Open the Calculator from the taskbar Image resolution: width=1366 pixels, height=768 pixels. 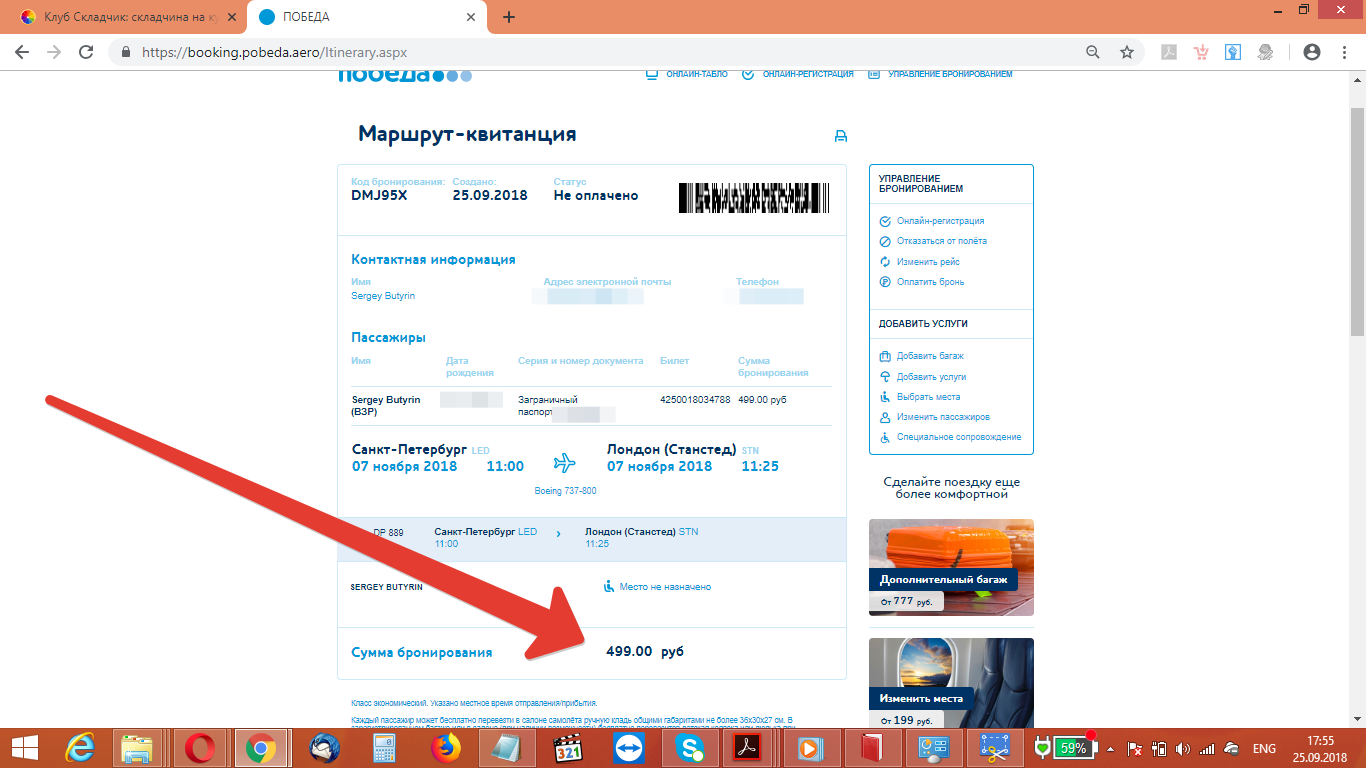(x=384, y=748)
